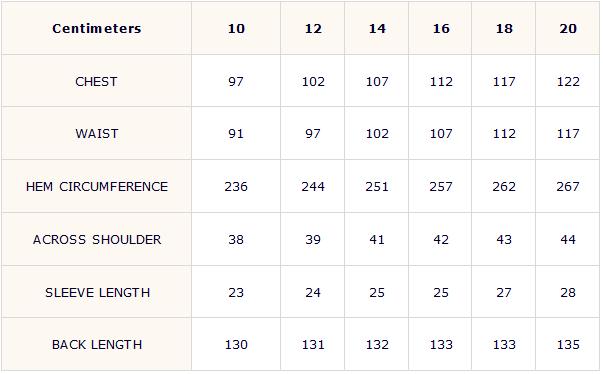This screenshot has width=603, height=374.
Task: Select the ACROSS SHOULDER row label
Action: pos(97,239)
